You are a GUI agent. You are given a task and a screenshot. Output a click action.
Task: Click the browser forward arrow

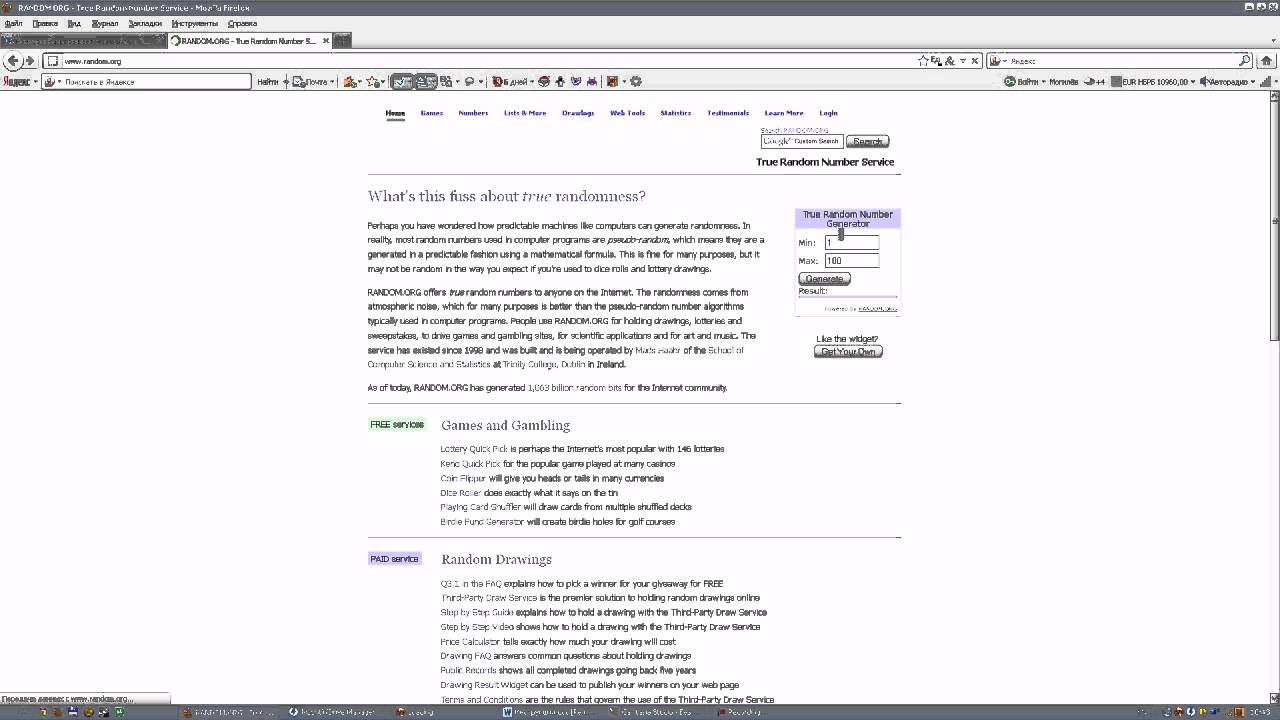tap(30, 61)
